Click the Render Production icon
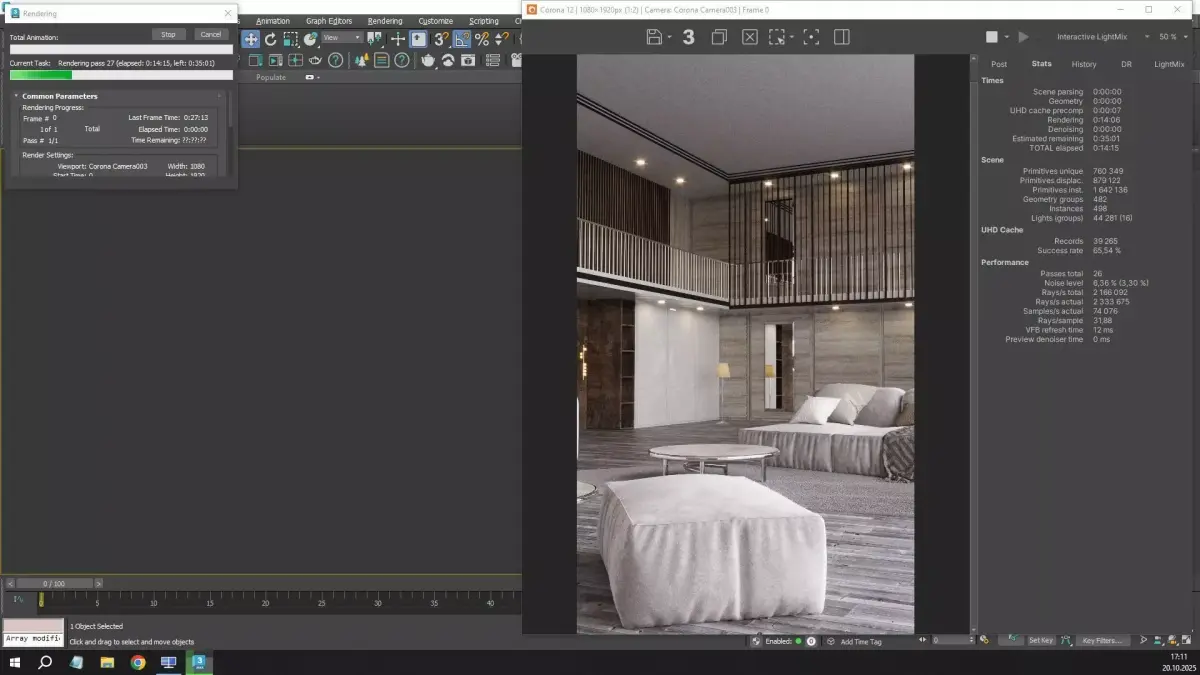The width and height of the screenshot is (1200, 675). (x=468, y=60)
